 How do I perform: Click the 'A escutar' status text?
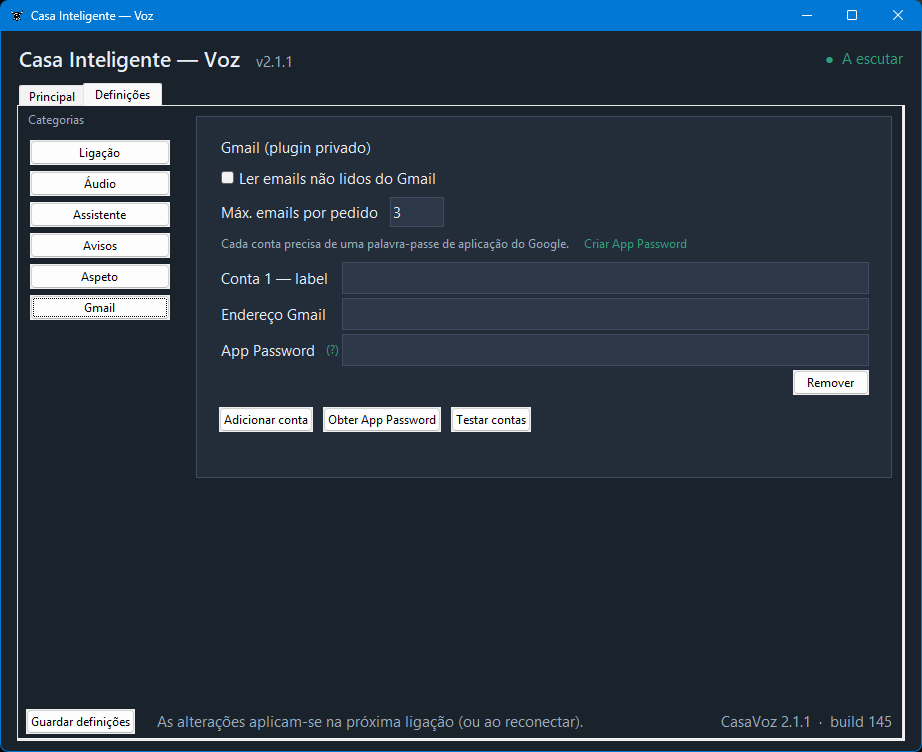coord(872,59)
